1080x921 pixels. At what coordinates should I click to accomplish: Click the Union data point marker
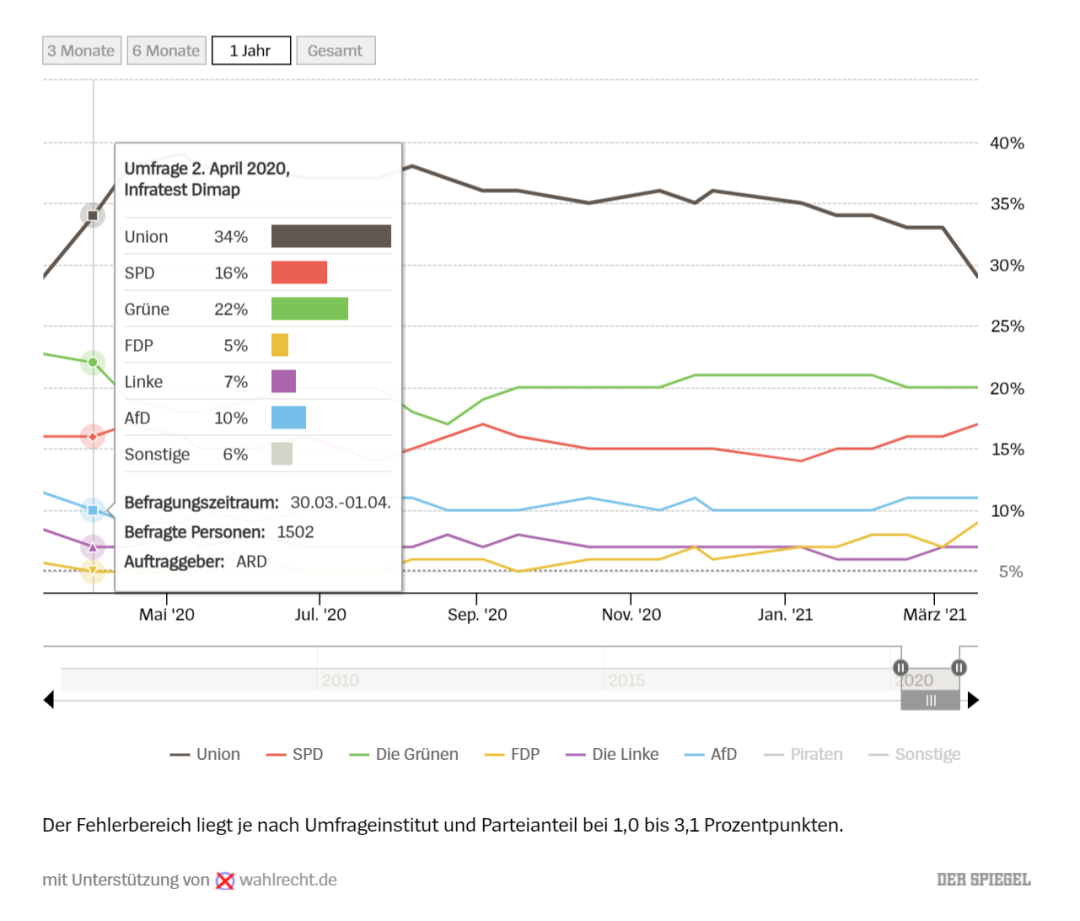click(x=93, y=215)
